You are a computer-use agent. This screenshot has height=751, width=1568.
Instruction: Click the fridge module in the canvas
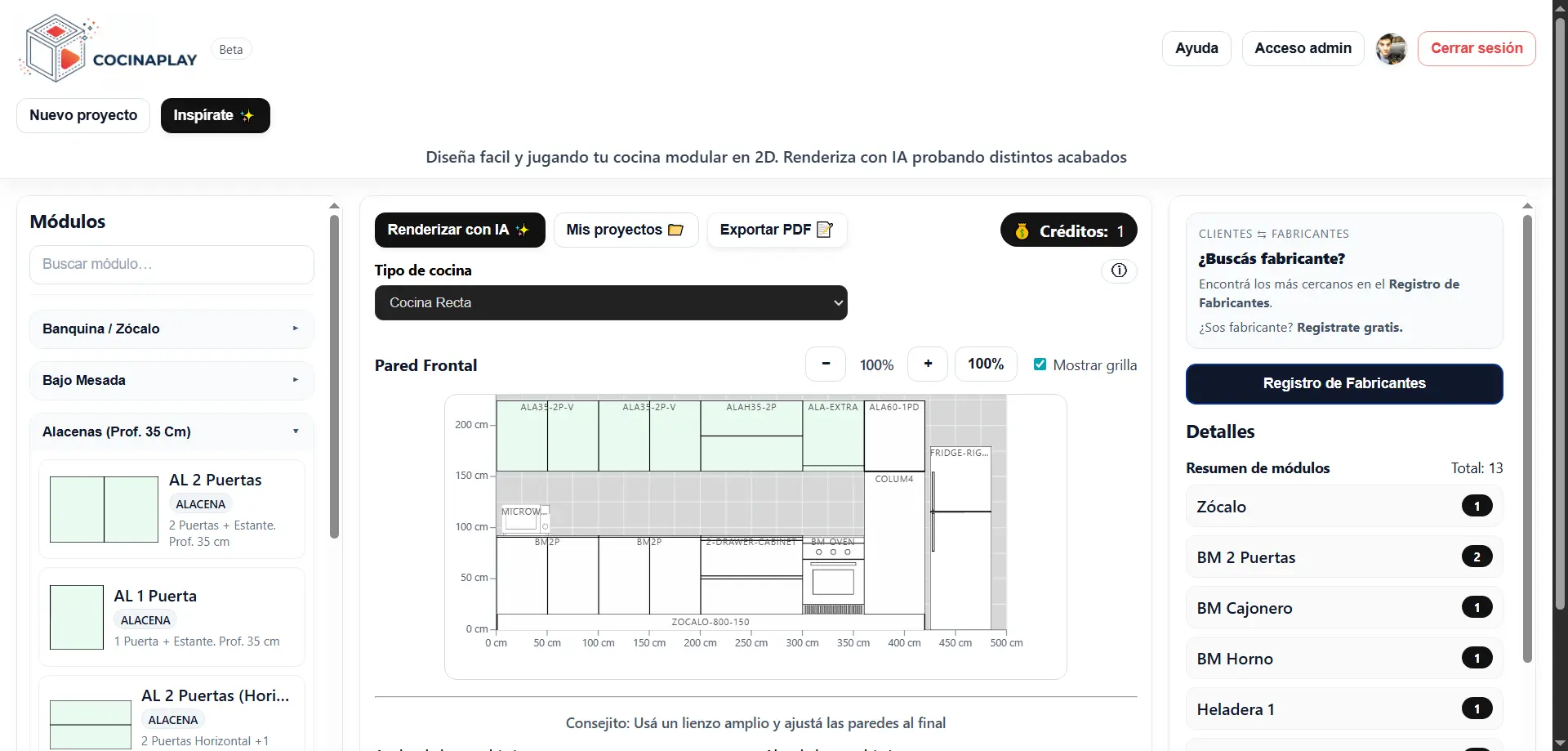[x=960, y=539]
